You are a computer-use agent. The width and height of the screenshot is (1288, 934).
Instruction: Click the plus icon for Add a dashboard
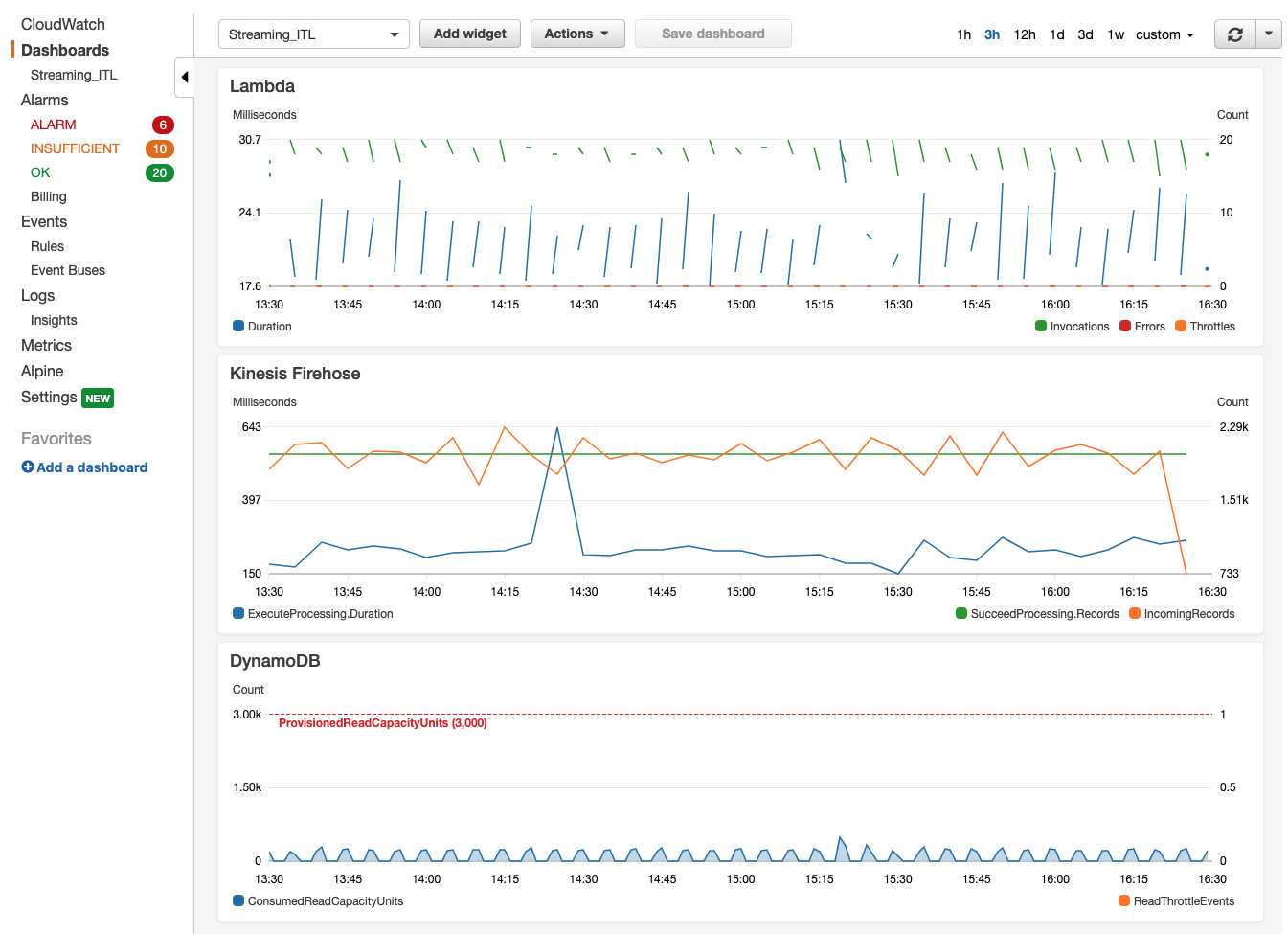pos(28,467)
